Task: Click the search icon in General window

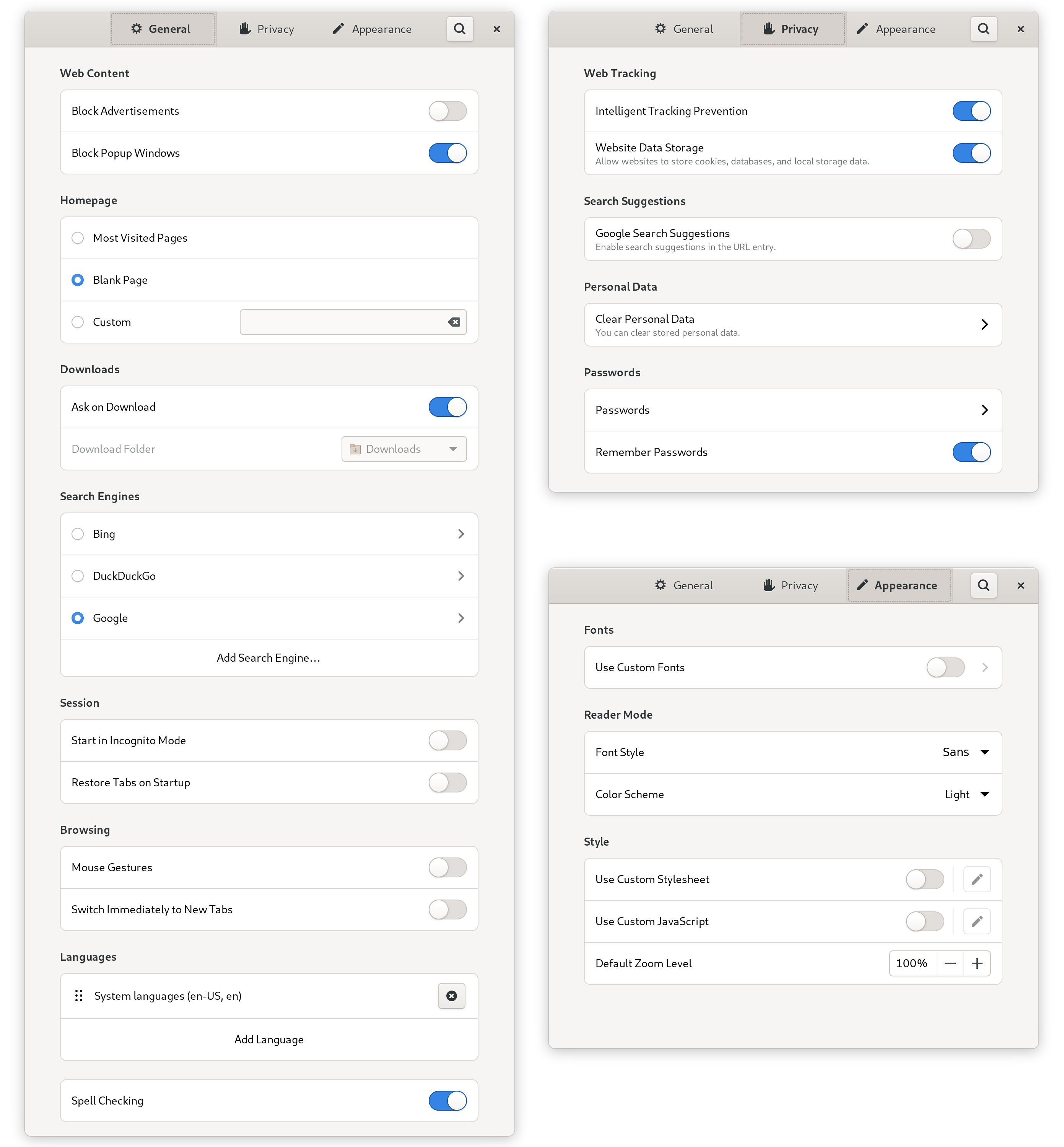Action: [459, 29]
